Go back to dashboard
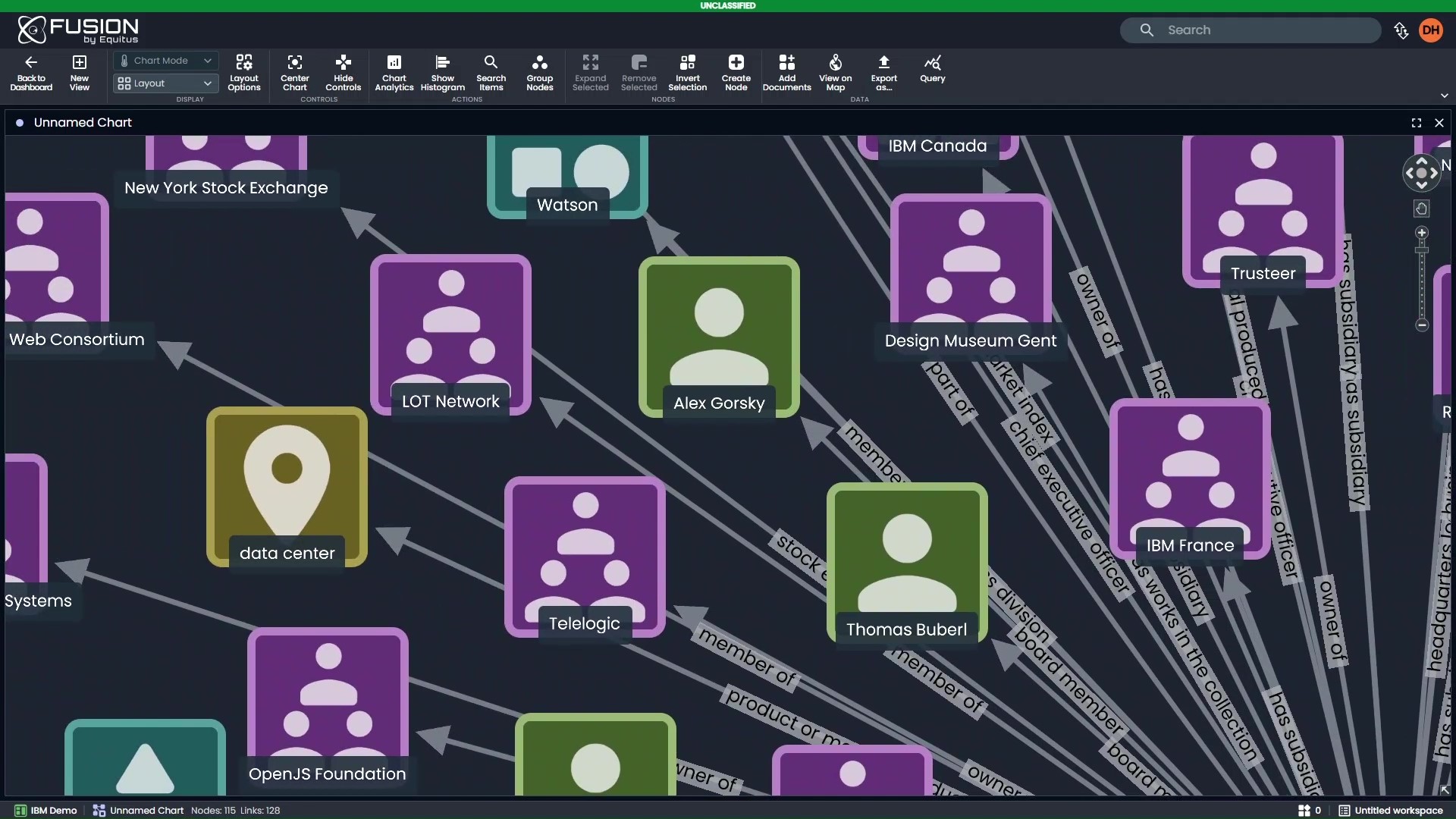This screenshot has height=819, width=1456. [31, 73]
